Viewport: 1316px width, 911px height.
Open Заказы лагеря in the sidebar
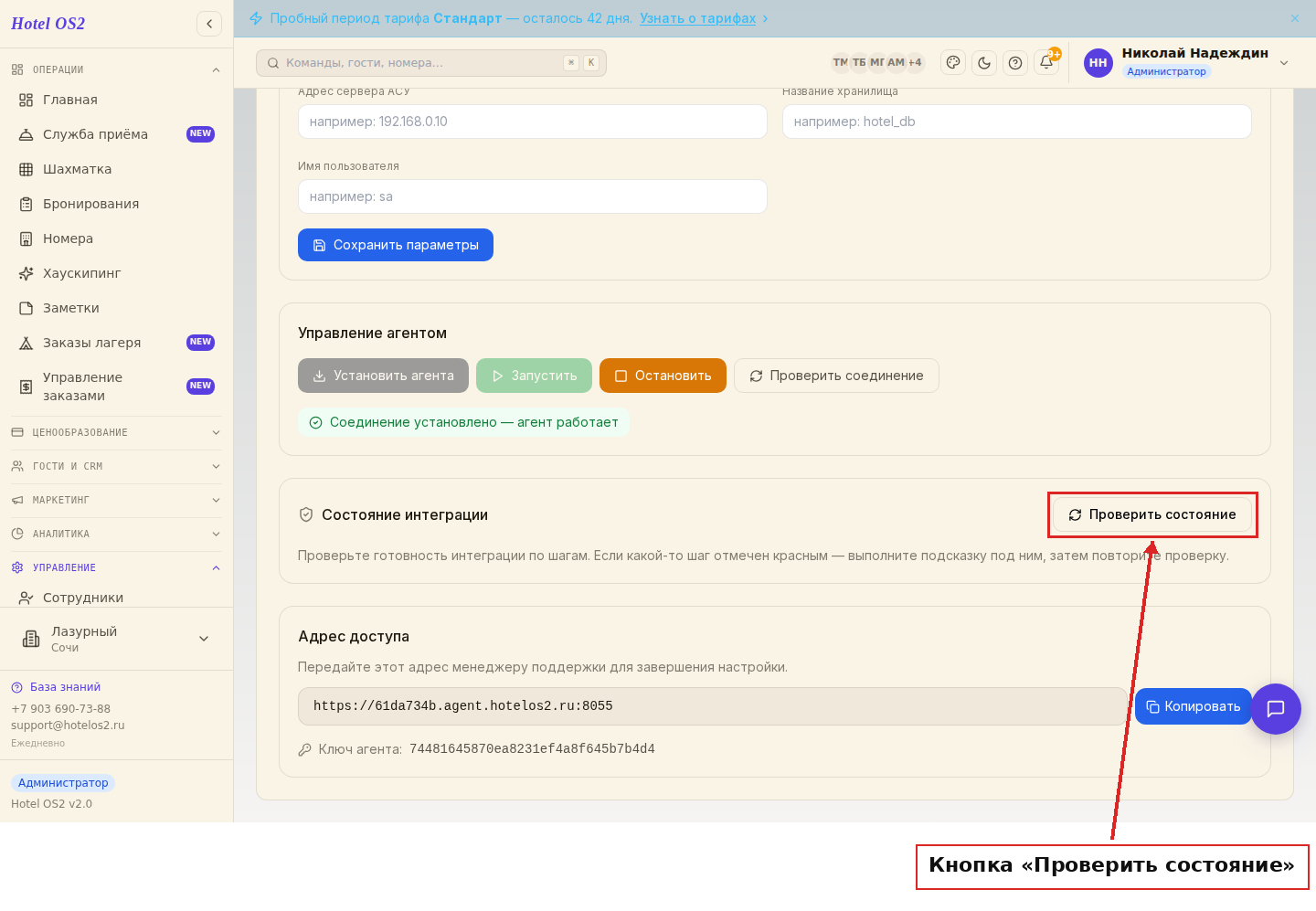click(116, 343)
